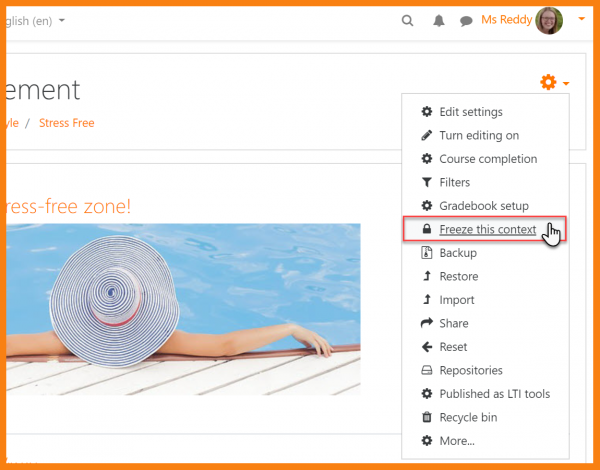Select Edit settings from the menu

(x=470, y=112)
